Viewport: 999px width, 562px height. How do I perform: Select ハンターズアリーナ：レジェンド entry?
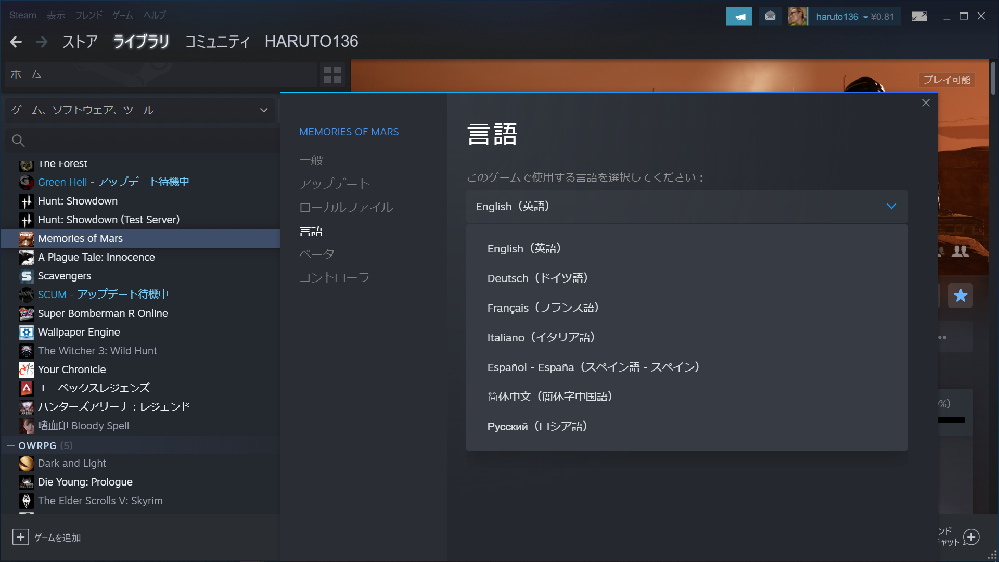pyautogui.click(x=140, y=407)
